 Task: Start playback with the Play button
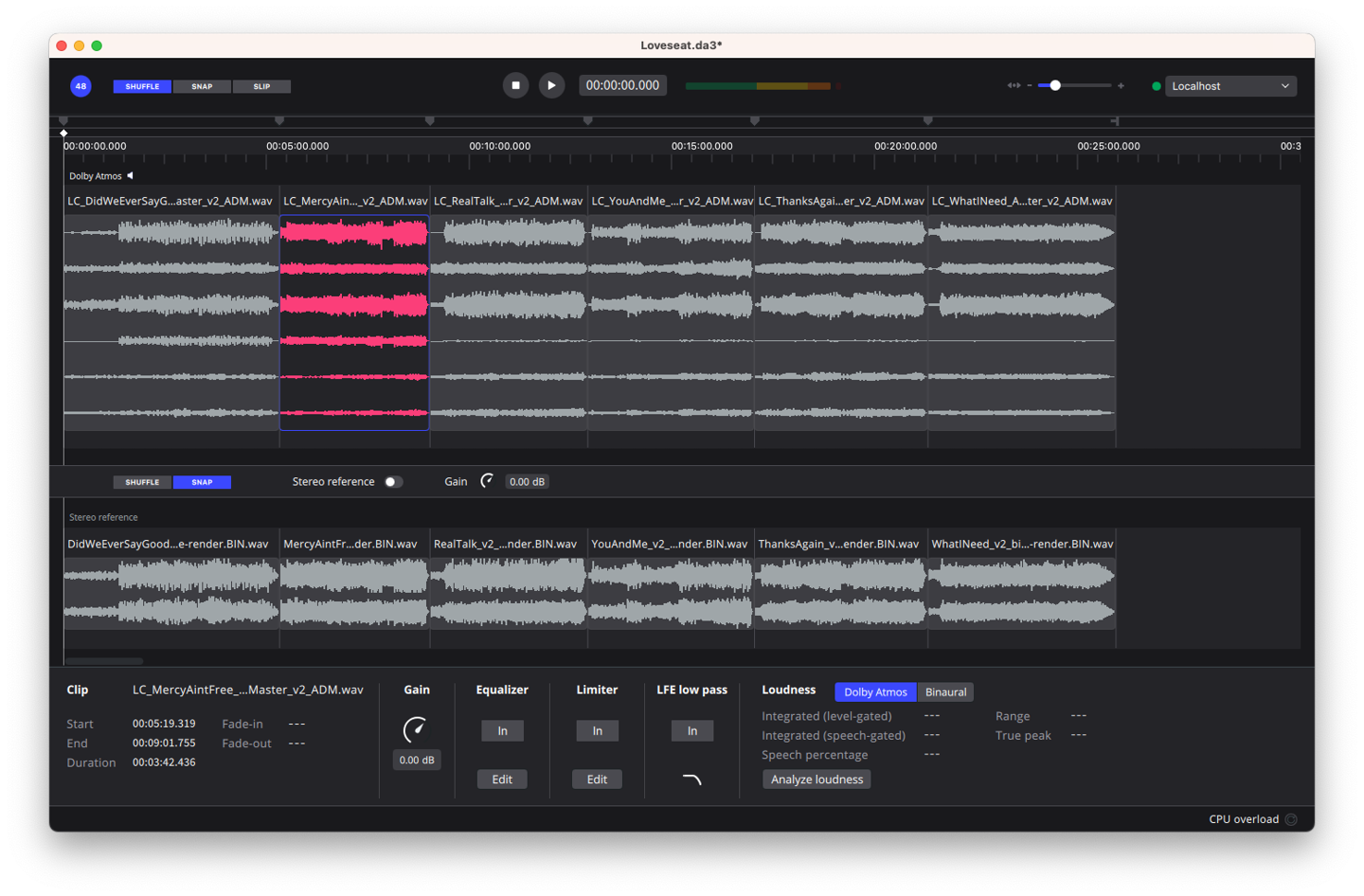[551, 85]
